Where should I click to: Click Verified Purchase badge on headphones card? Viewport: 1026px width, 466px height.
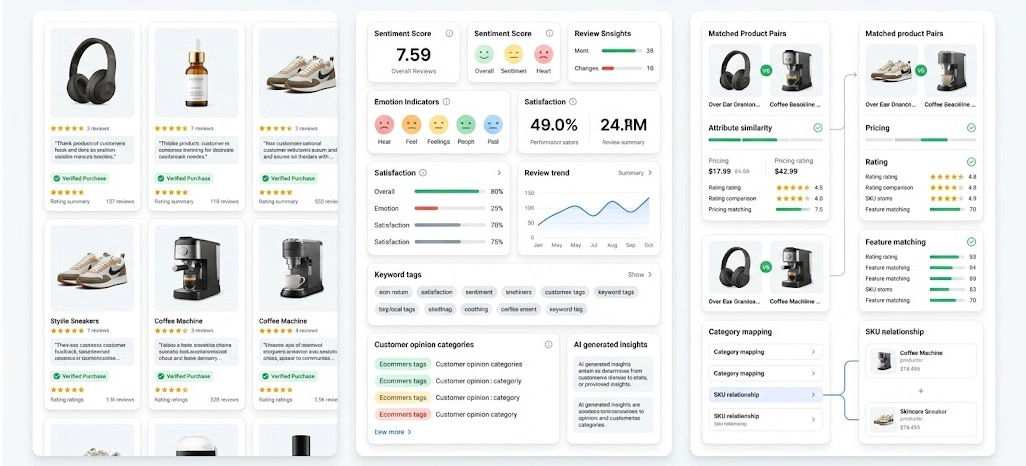[79, 178]
